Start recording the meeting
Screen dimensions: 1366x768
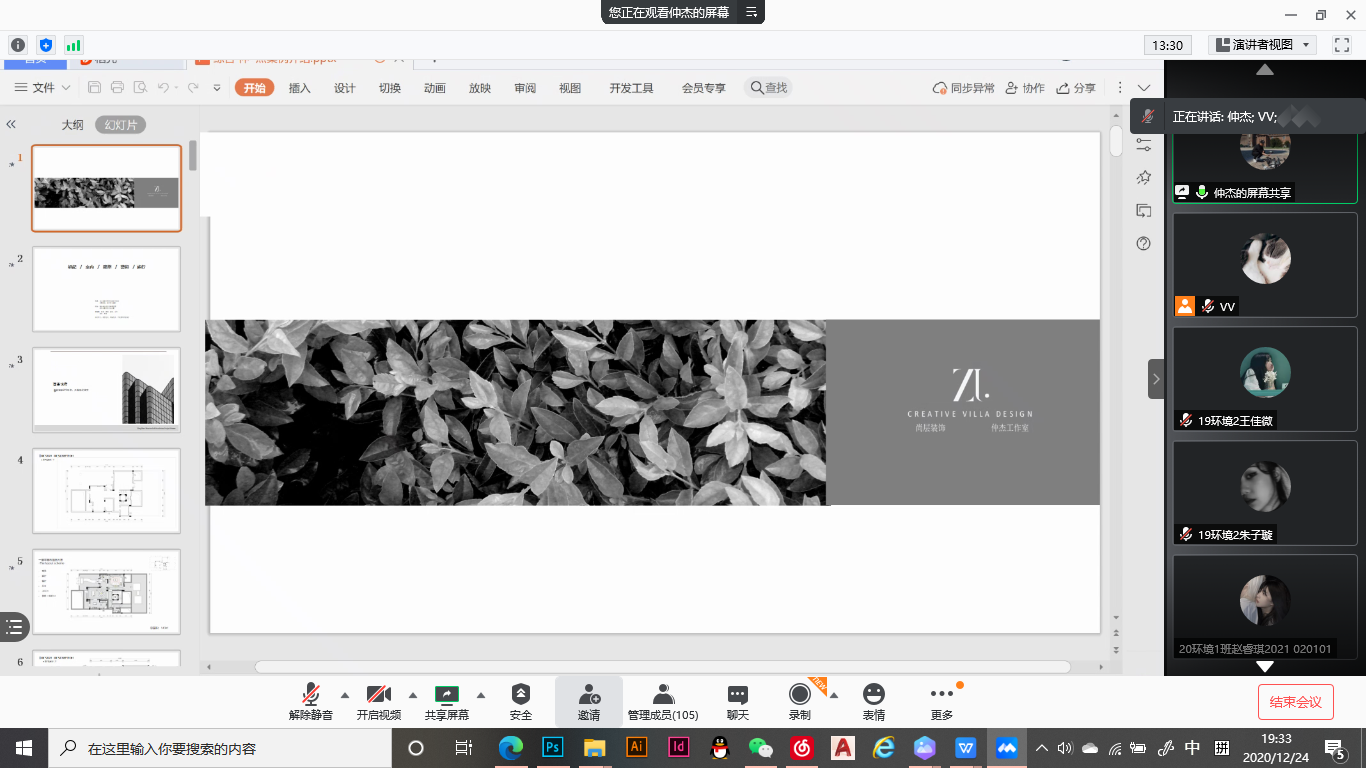pyautogui.click(x=799, y=701)
